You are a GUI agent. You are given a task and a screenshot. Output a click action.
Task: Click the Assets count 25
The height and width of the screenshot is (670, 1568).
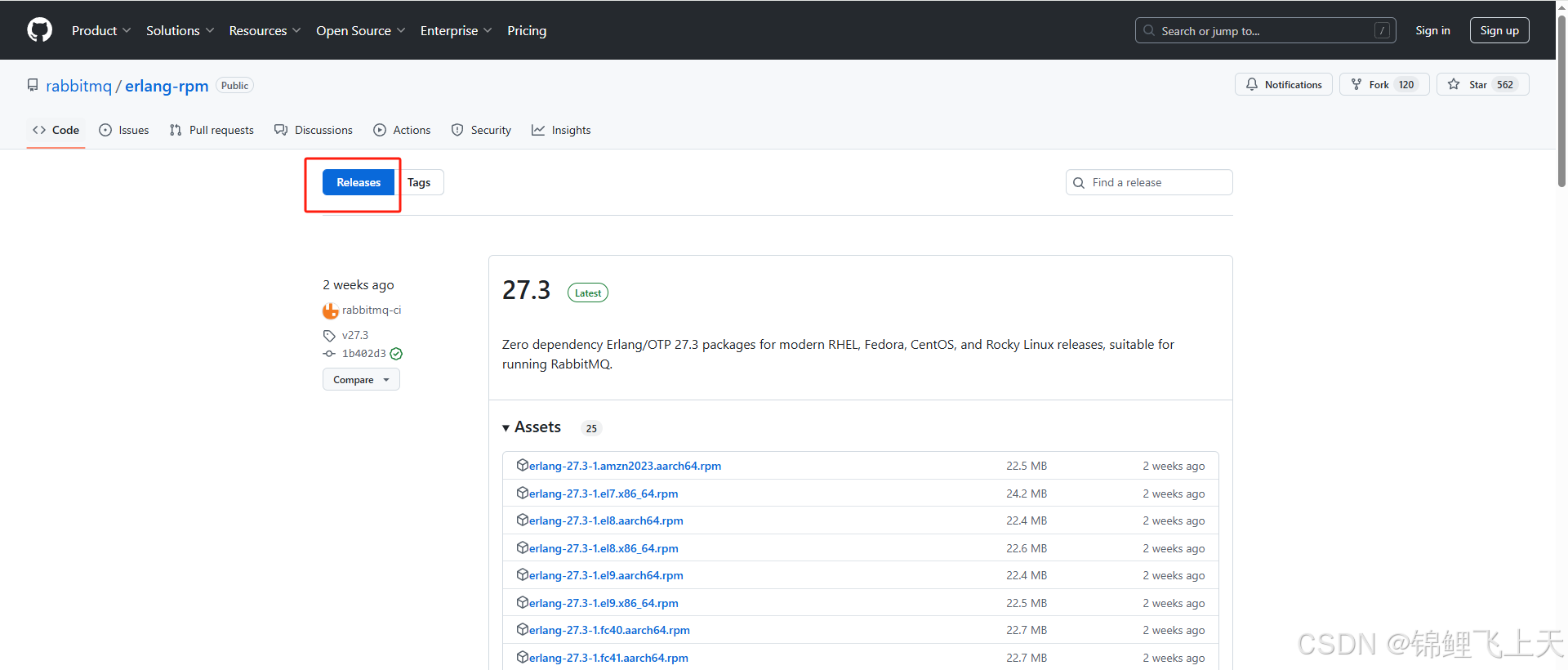coord(591,428)
